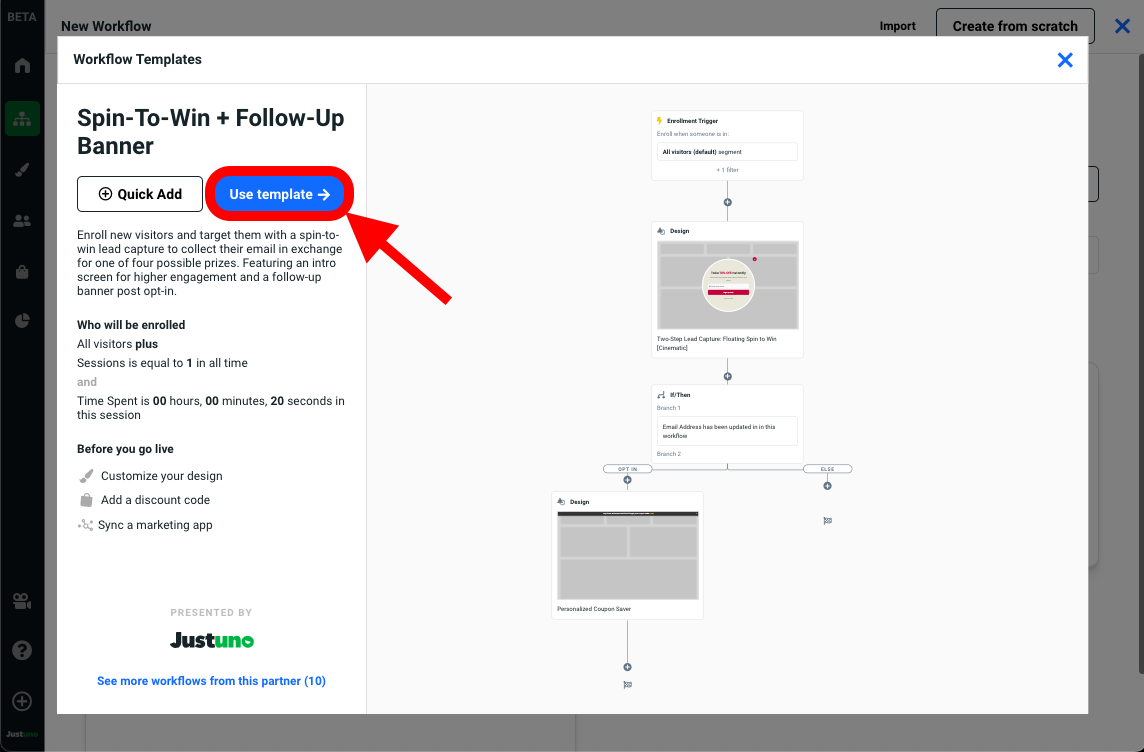Click the Create from scratch button
Image resolution: width=1144 pixels, height=752 pixels.
[x=1015, y=26]
